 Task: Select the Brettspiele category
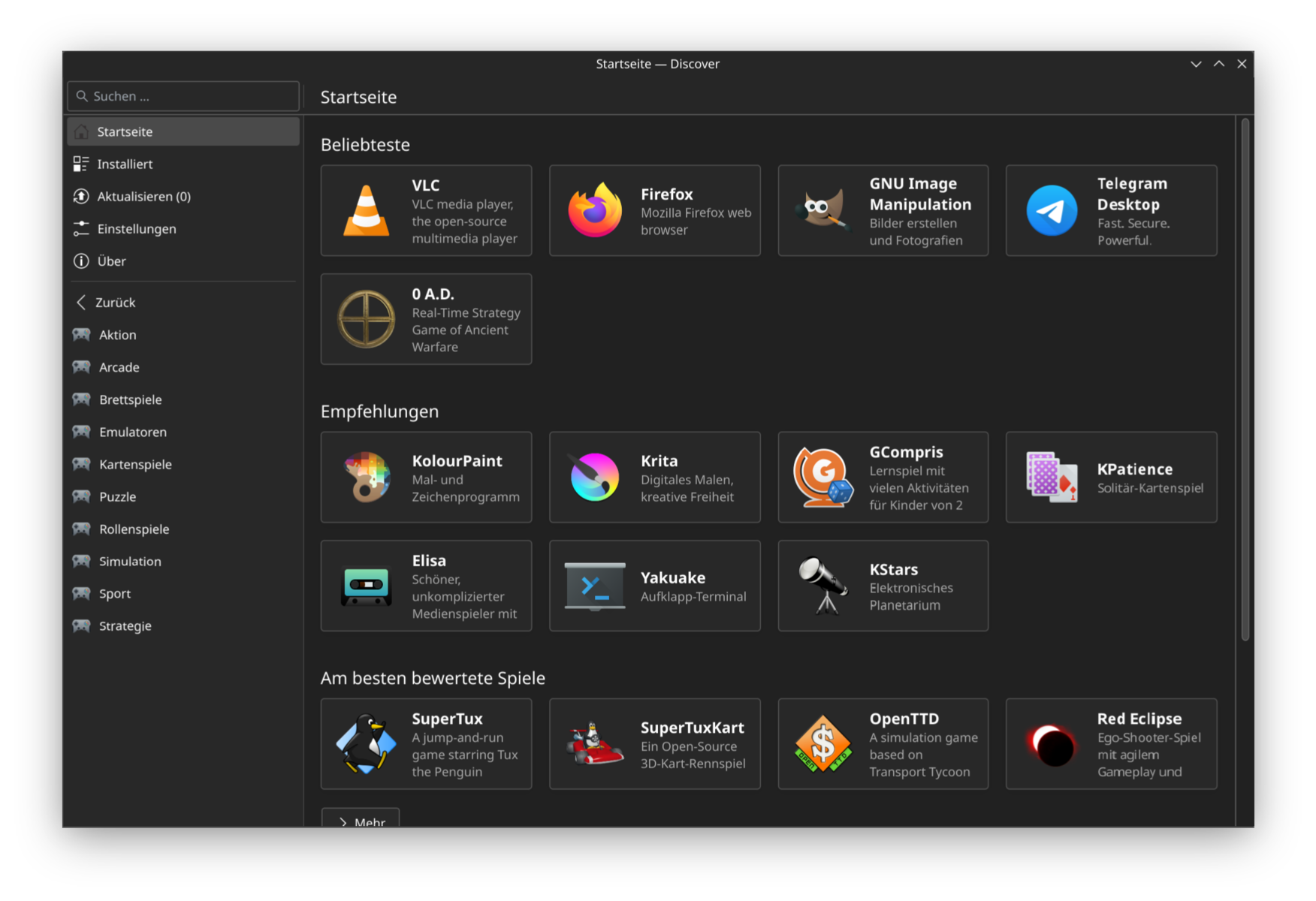(183, 399)
